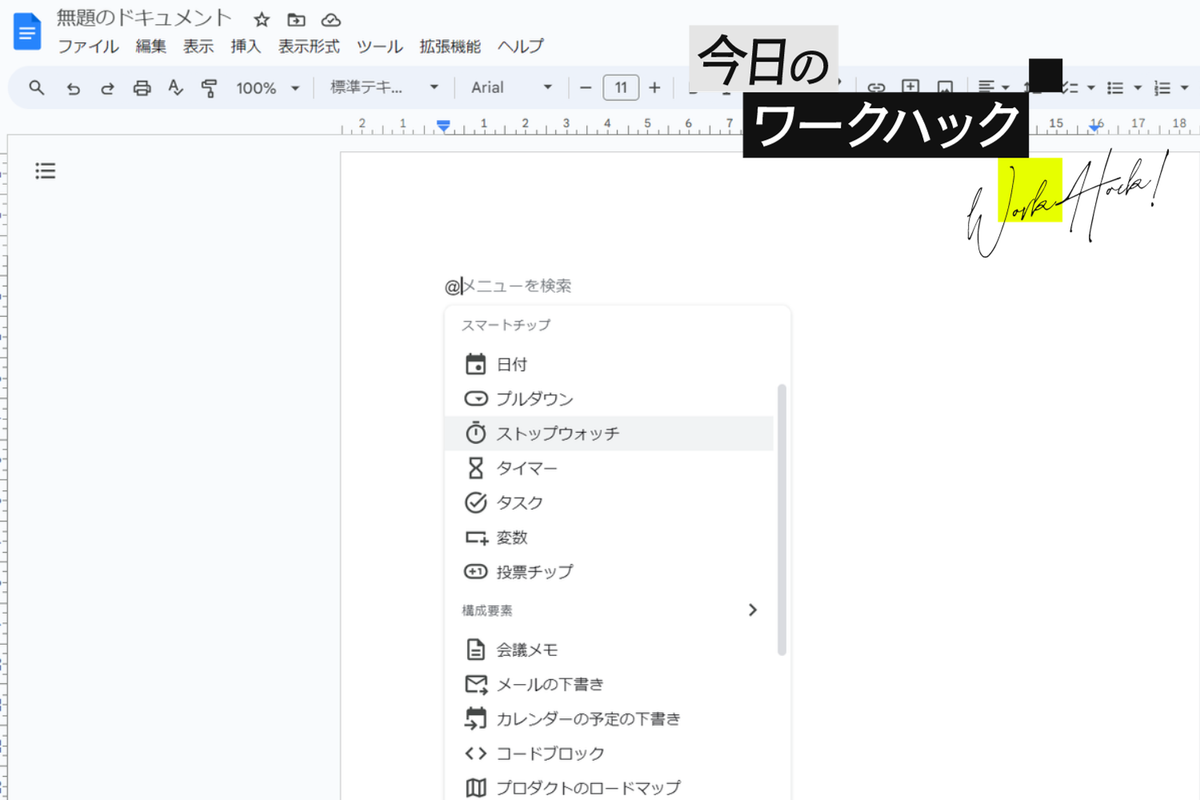Activate the paint format roller
1200x800 pixels.
point(209,88)
